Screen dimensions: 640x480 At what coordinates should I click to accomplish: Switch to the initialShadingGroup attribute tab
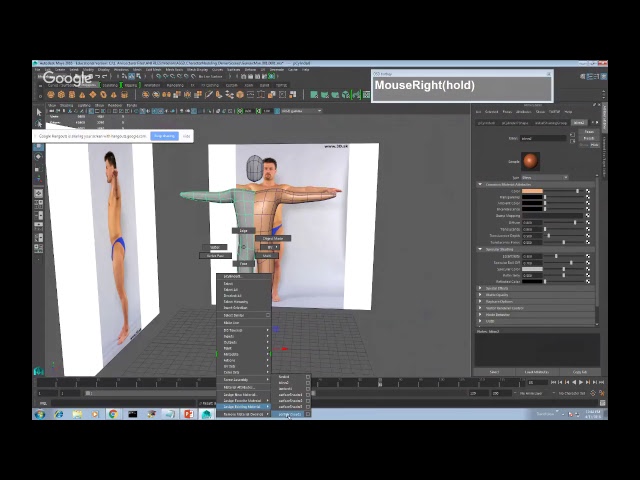tap(551, 122)
